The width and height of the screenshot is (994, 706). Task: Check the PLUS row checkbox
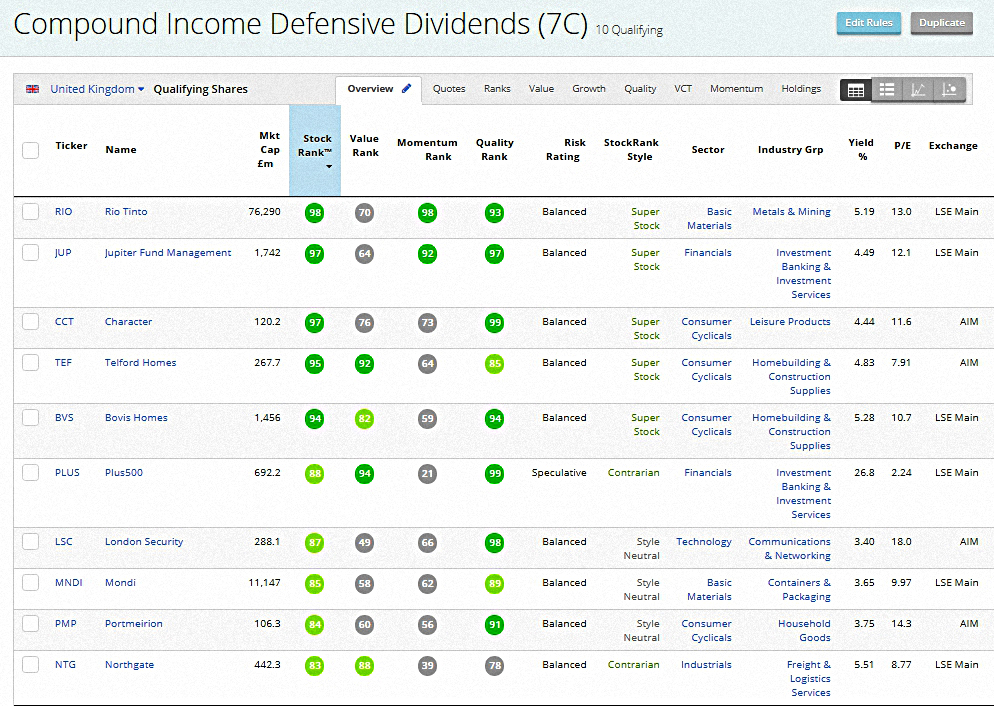coord(30,473)
